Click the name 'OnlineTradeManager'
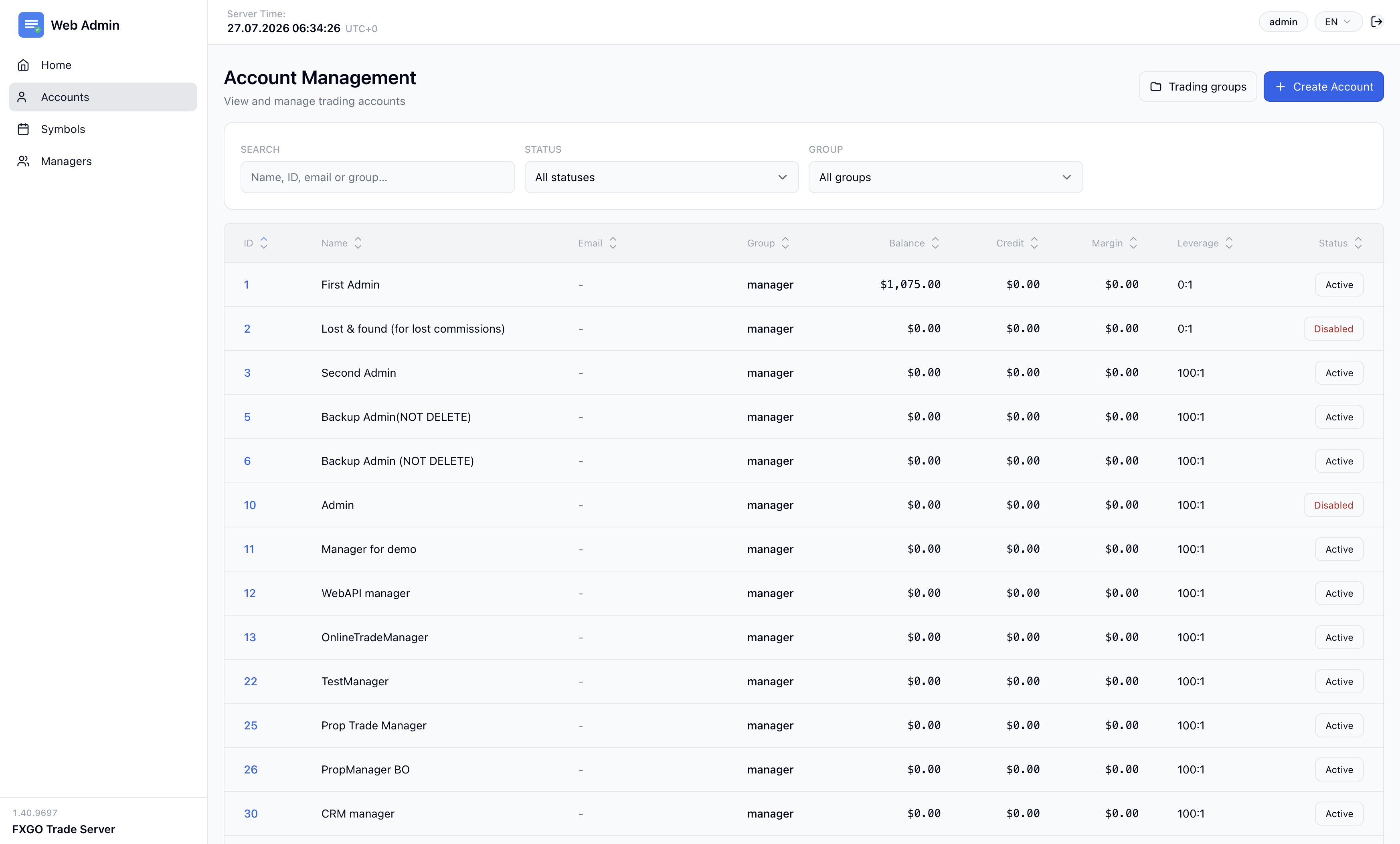1400x844 pixels. tap(374, 637)
